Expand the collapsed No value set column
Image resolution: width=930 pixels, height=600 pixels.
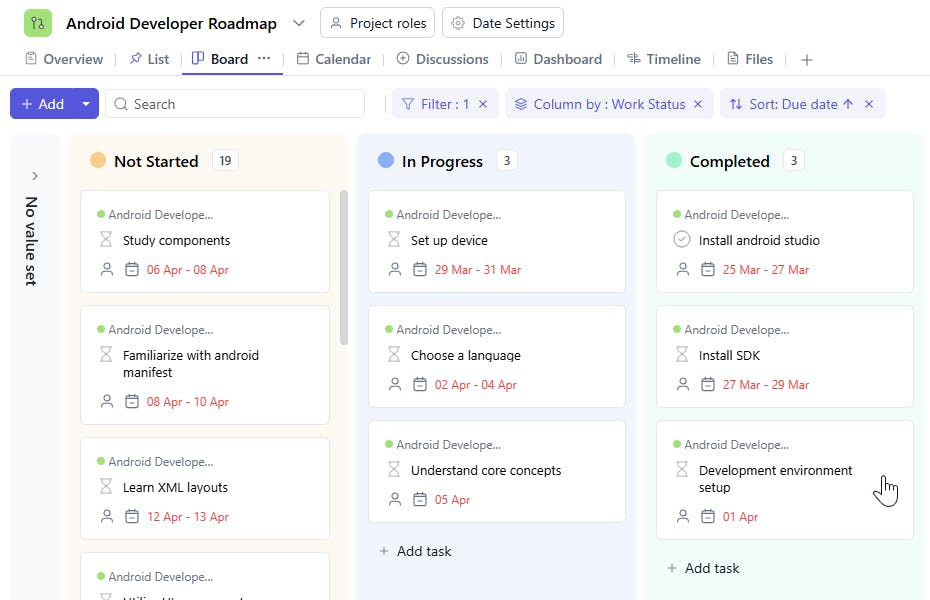pos(35,175)
